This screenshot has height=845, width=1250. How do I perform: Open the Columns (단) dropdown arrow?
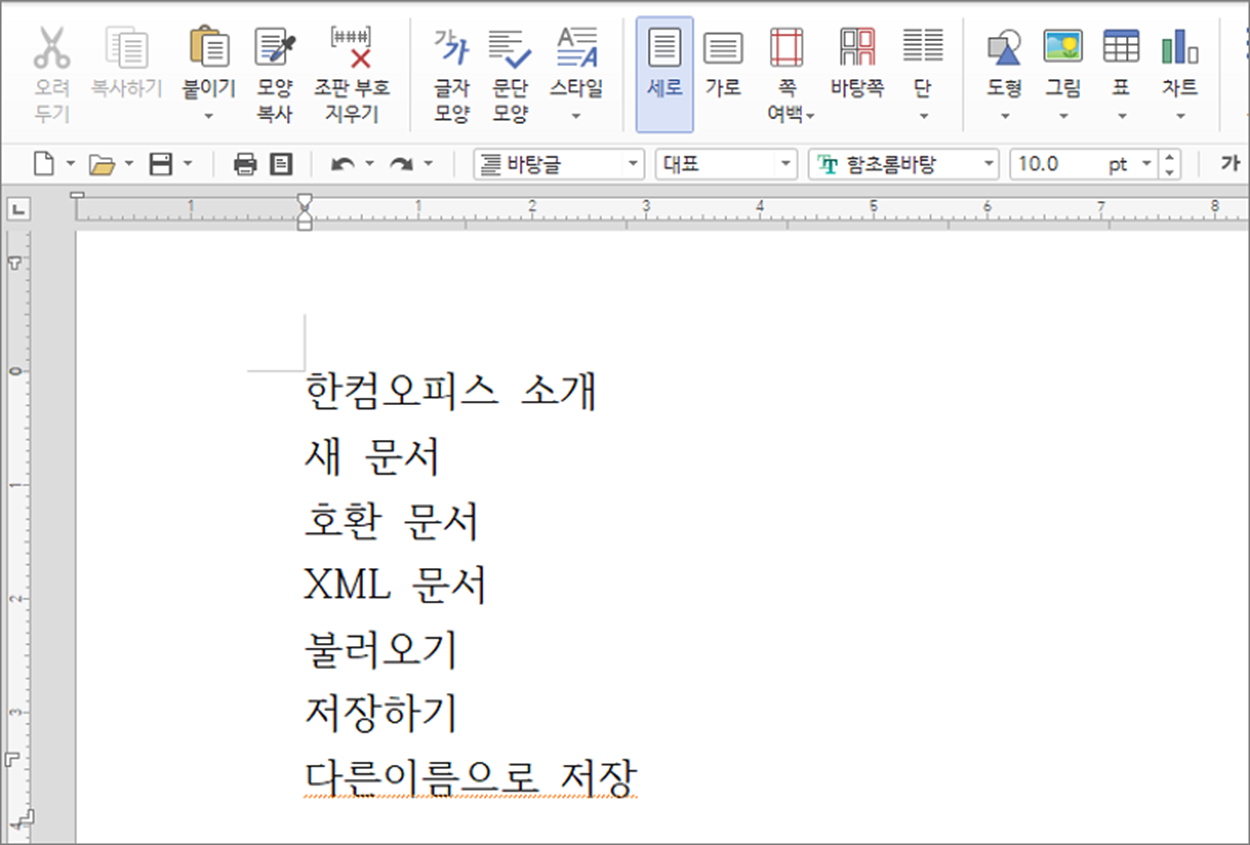[x=922, y=116]
